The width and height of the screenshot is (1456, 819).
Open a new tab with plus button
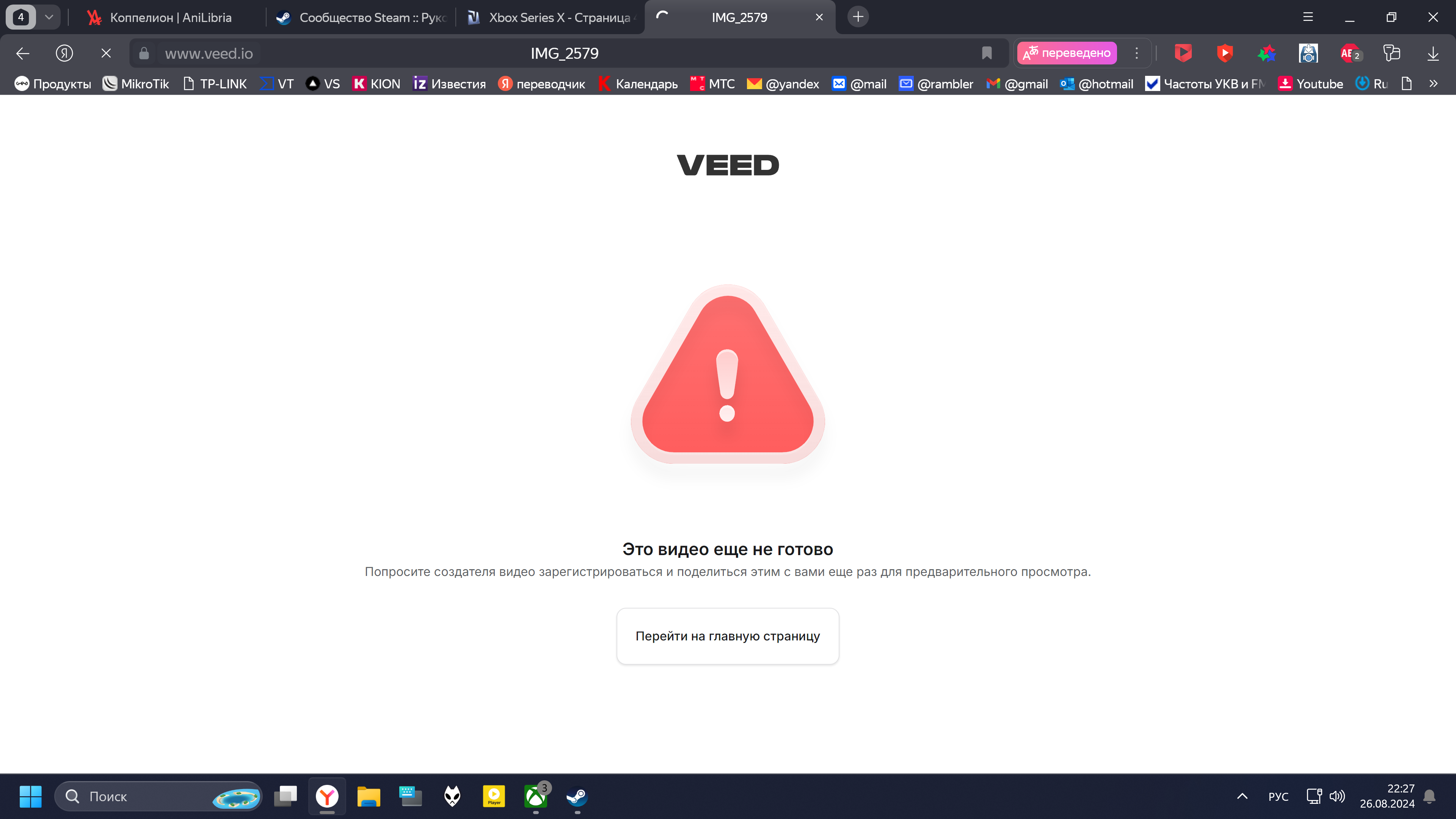(x=858, y=17)
